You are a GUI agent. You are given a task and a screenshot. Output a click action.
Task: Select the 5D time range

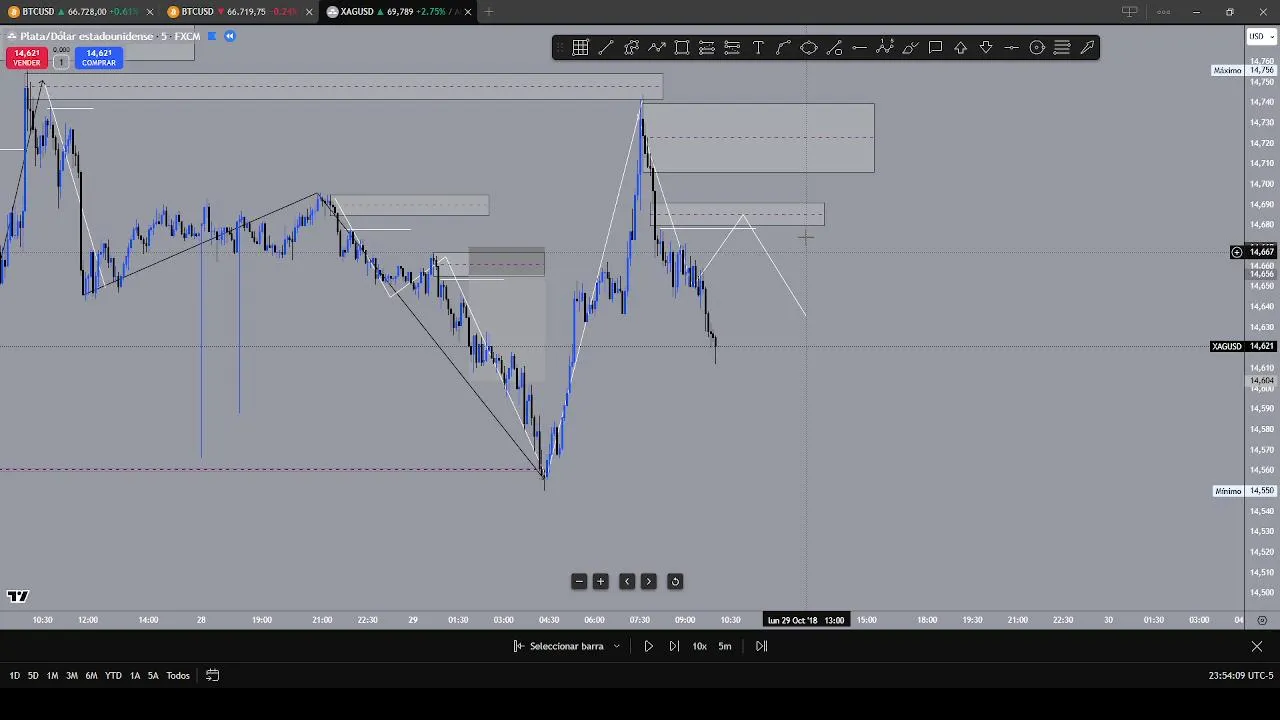[x=33, y=676]
